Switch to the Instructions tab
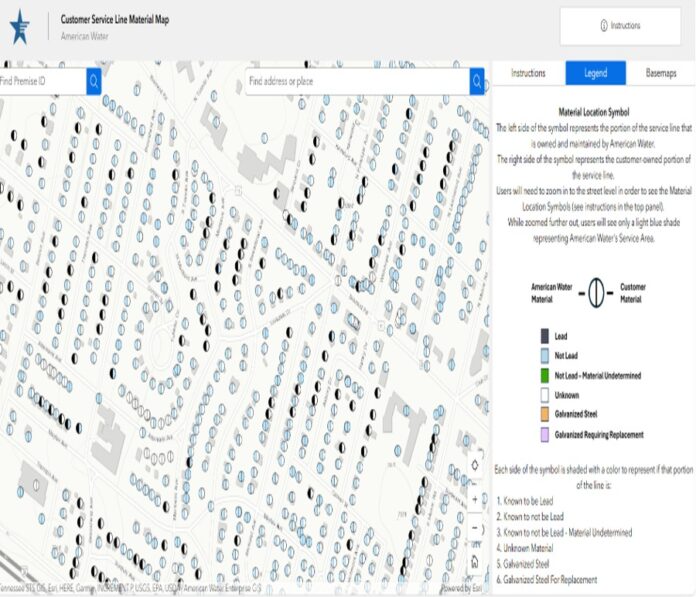 coord(528,73)
